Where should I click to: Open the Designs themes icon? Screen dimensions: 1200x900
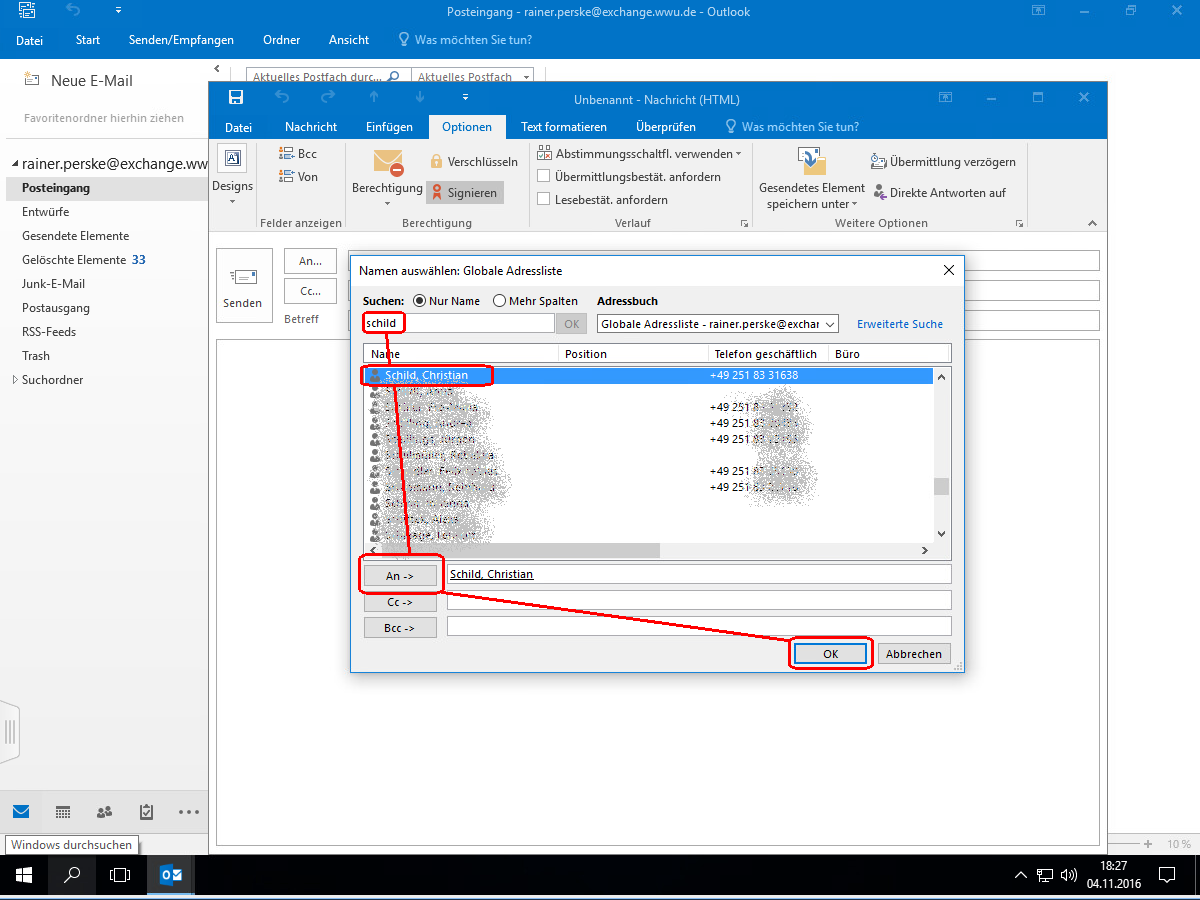(232, 158)
